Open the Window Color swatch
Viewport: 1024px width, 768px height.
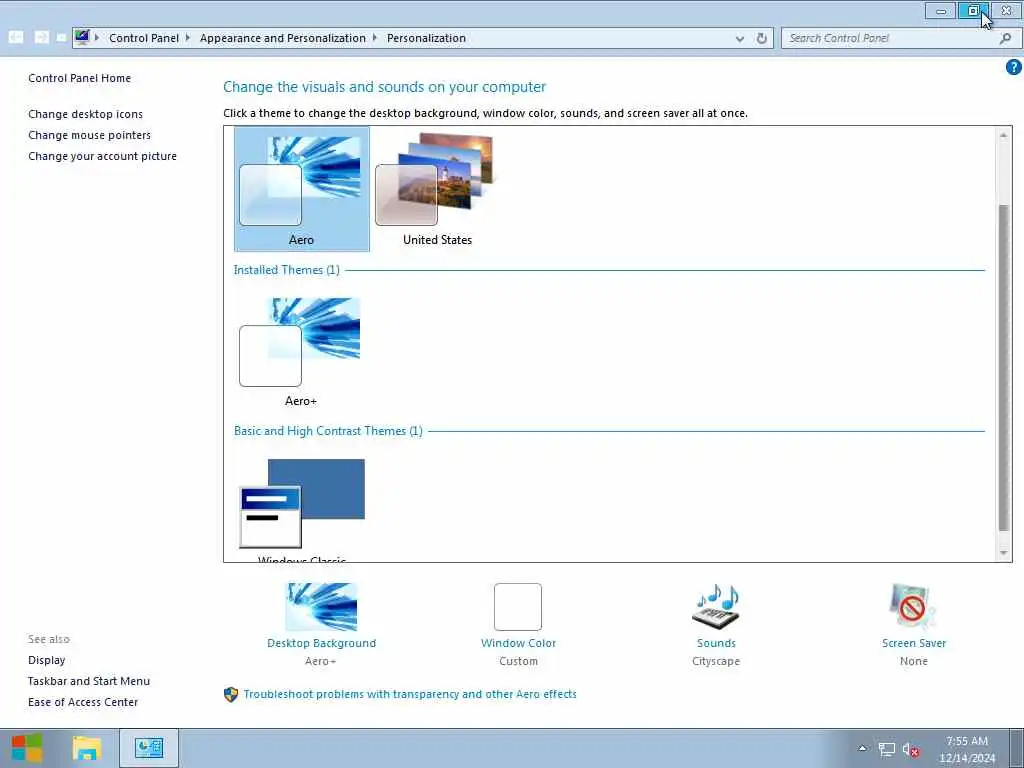[x=518, y=607]
